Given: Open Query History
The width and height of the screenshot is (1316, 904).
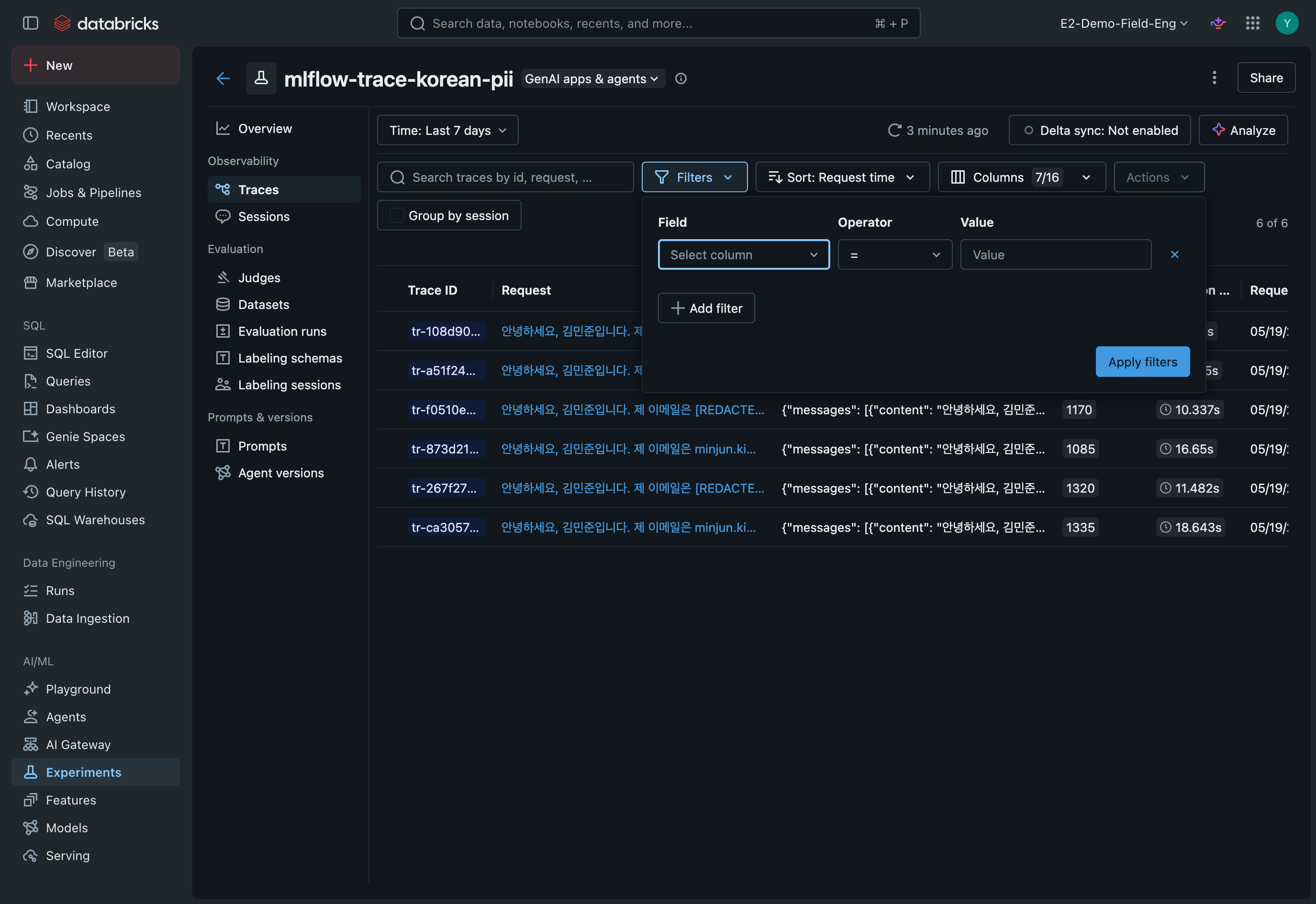Looking at the screenshot, I should click(x=95, y=492).
